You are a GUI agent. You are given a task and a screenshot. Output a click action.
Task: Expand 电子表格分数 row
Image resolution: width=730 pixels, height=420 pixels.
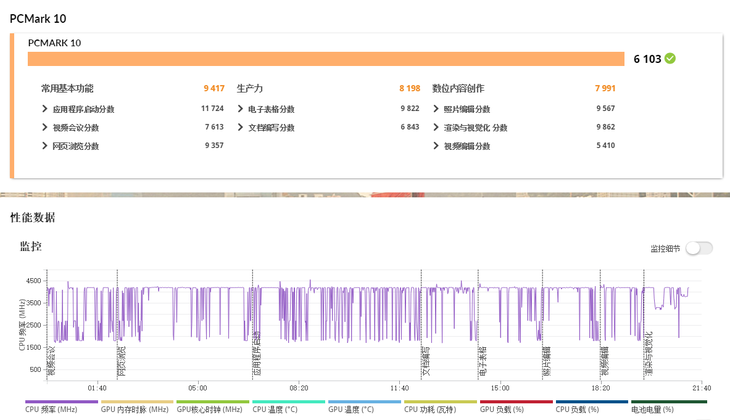[241, 109]
